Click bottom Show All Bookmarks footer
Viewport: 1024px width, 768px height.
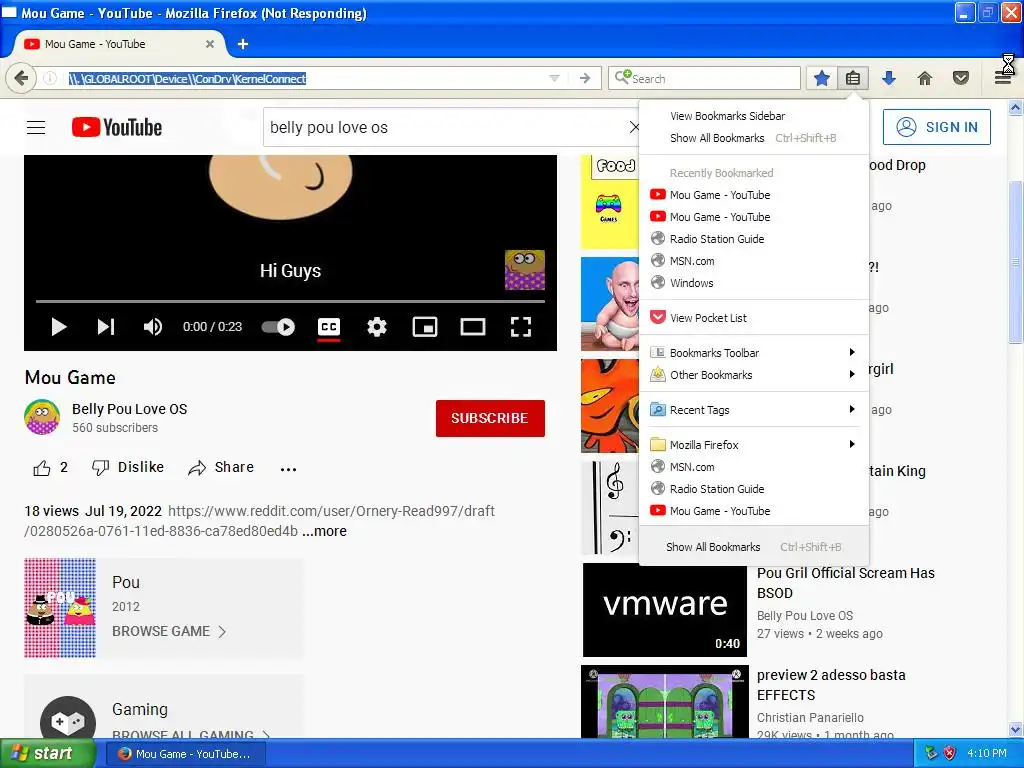pyautogui.click(x=754, y=547)
